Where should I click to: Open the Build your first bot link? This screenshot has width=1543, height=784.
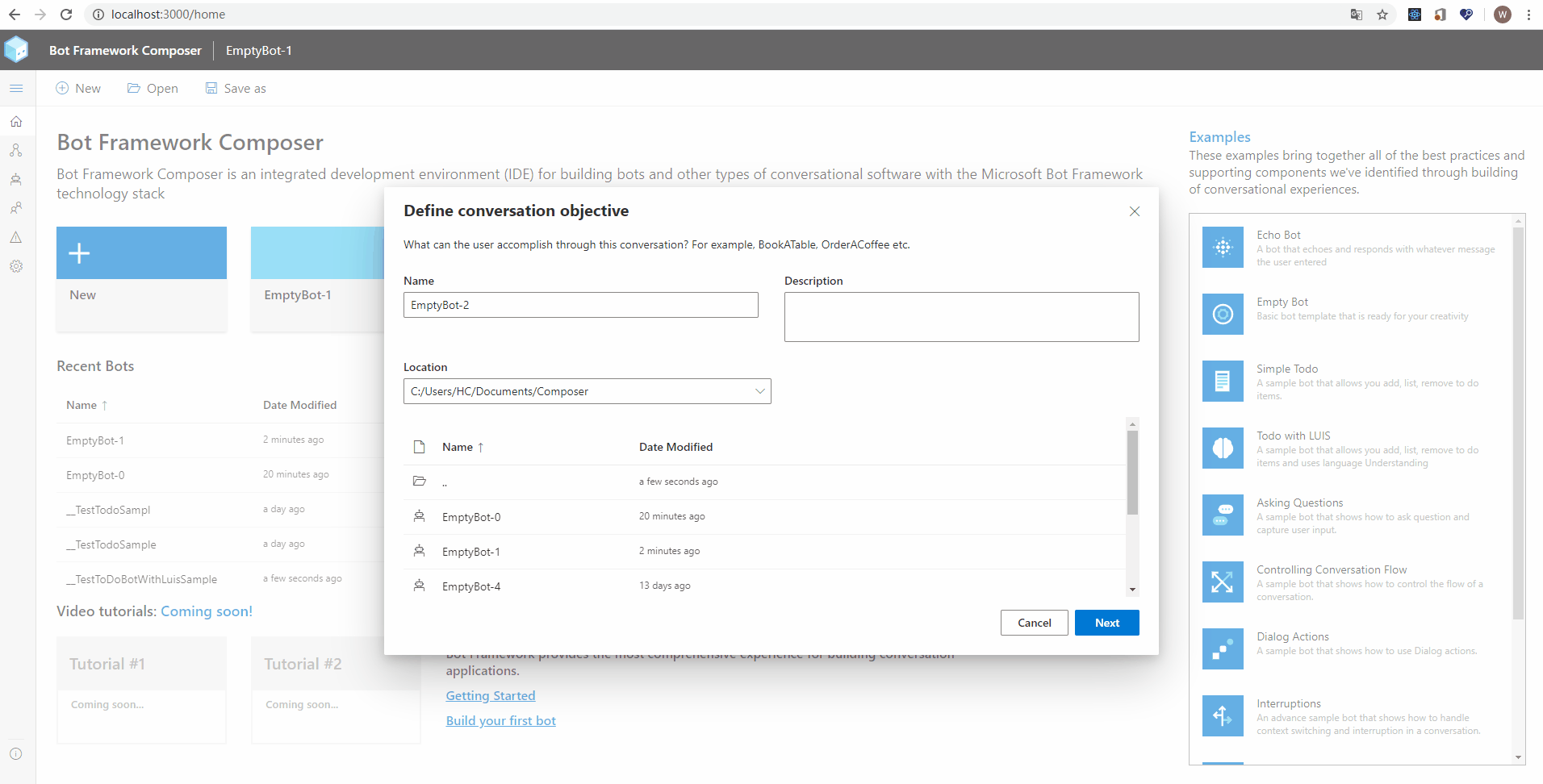tap(501, 721)
